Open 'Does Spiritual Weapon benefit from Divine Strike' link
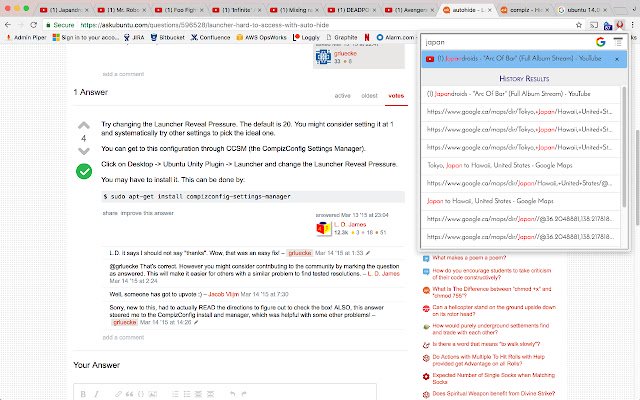Screen dimensions: 640x400 (x=493, y=394)
